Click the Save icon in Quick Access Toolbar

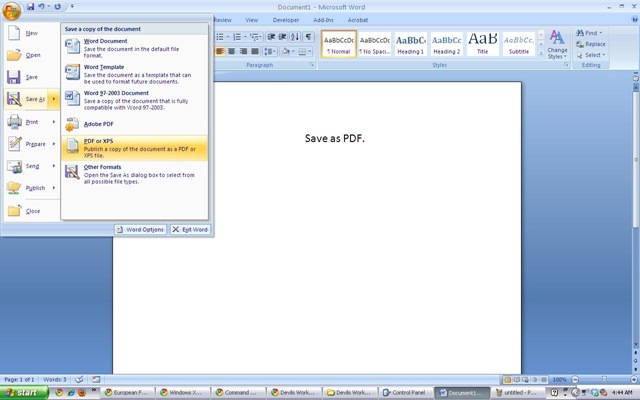click(31, 7)
